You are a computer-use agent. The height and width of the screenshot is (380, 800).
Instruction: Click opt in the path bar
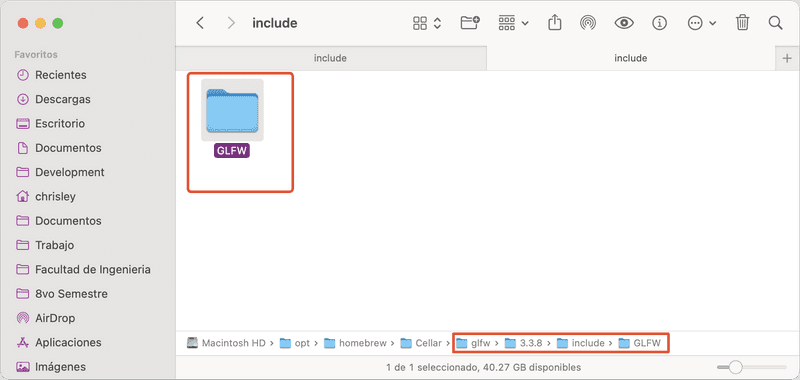295,343
